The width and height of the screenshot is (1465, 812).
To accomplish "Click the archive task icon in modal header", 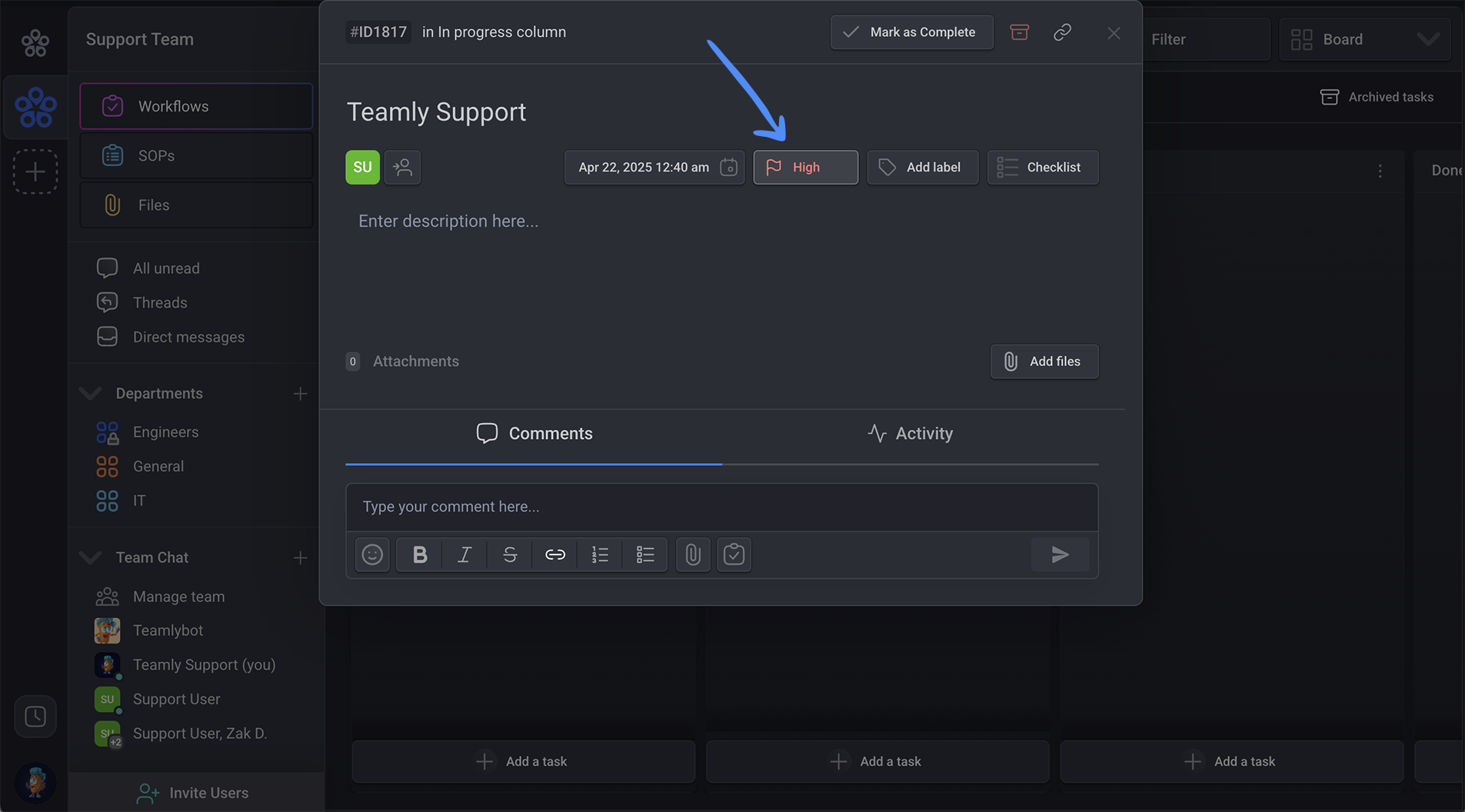I will click(x=1019, y=32).
